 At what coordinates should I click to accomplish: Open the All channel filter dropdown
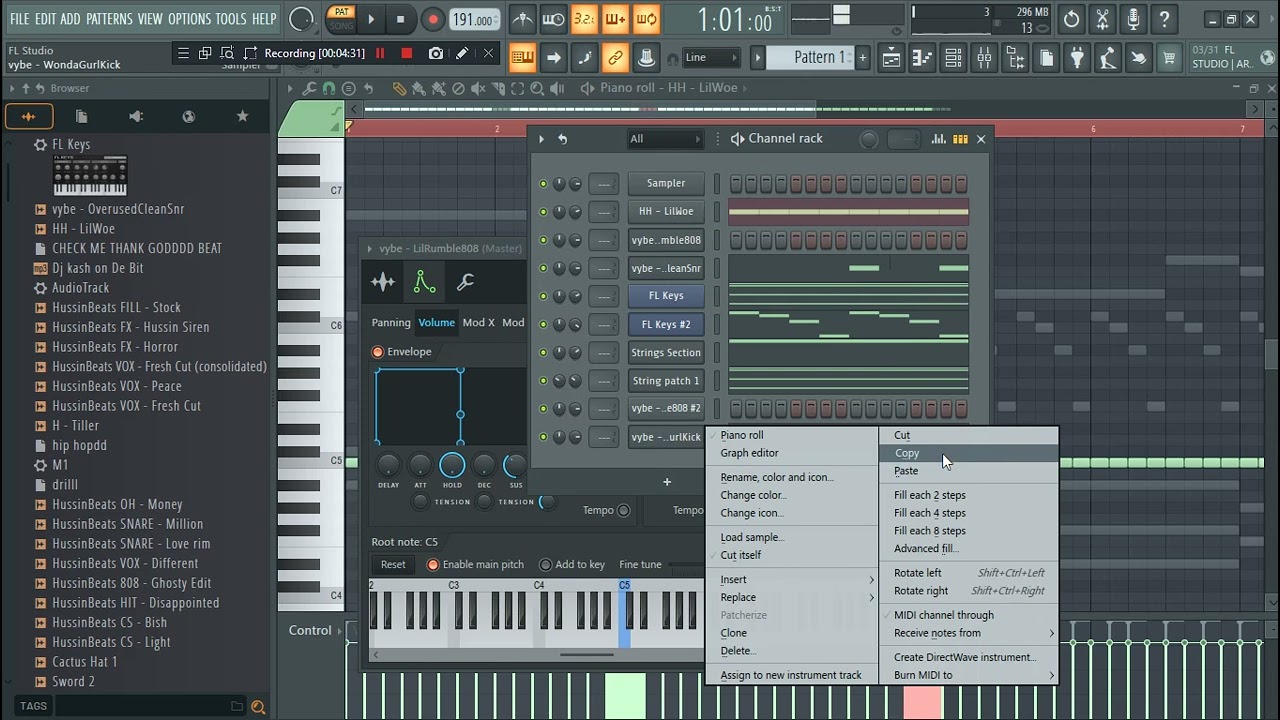(664, 139)
